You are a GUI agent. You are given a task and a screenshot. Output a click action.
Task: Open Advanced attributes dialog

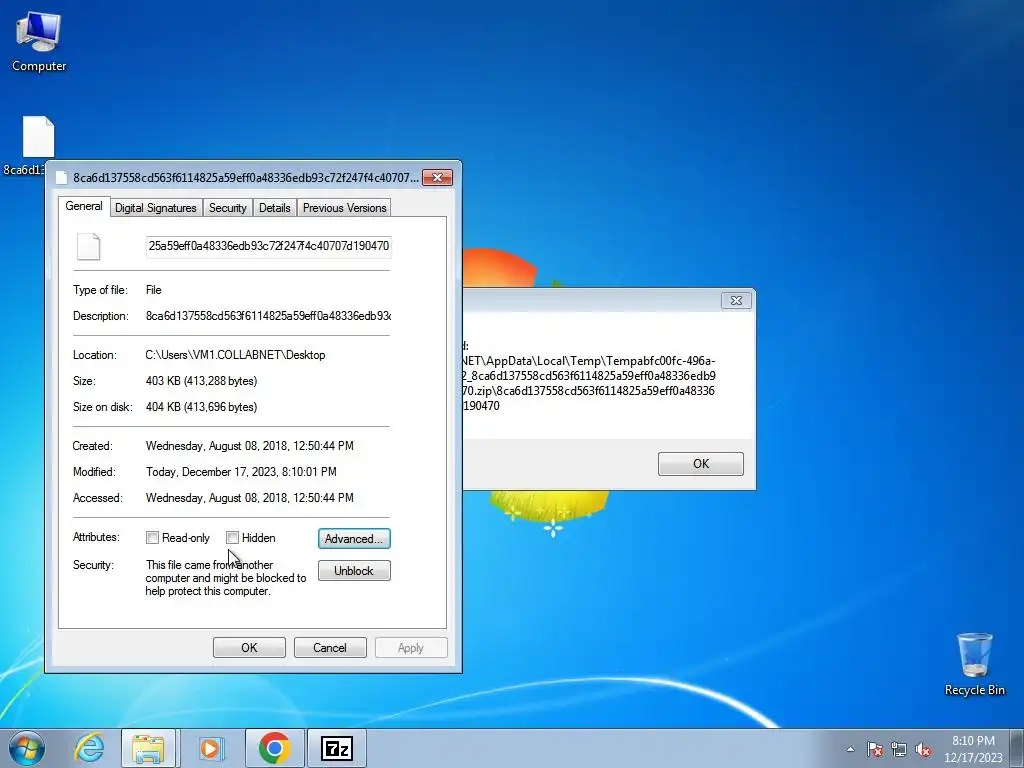(x=354, y=539)
